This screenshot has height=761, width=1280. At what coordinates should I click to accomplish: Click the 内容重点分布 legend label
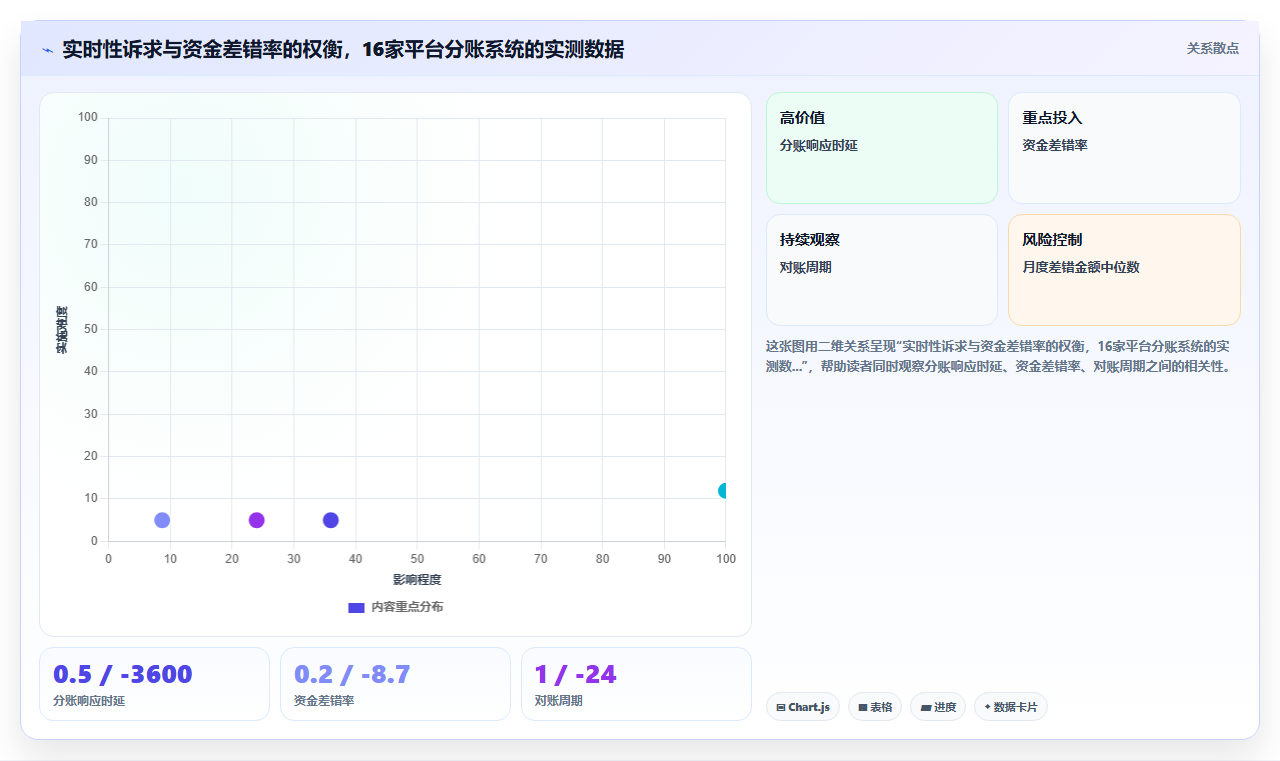point(407,607)
